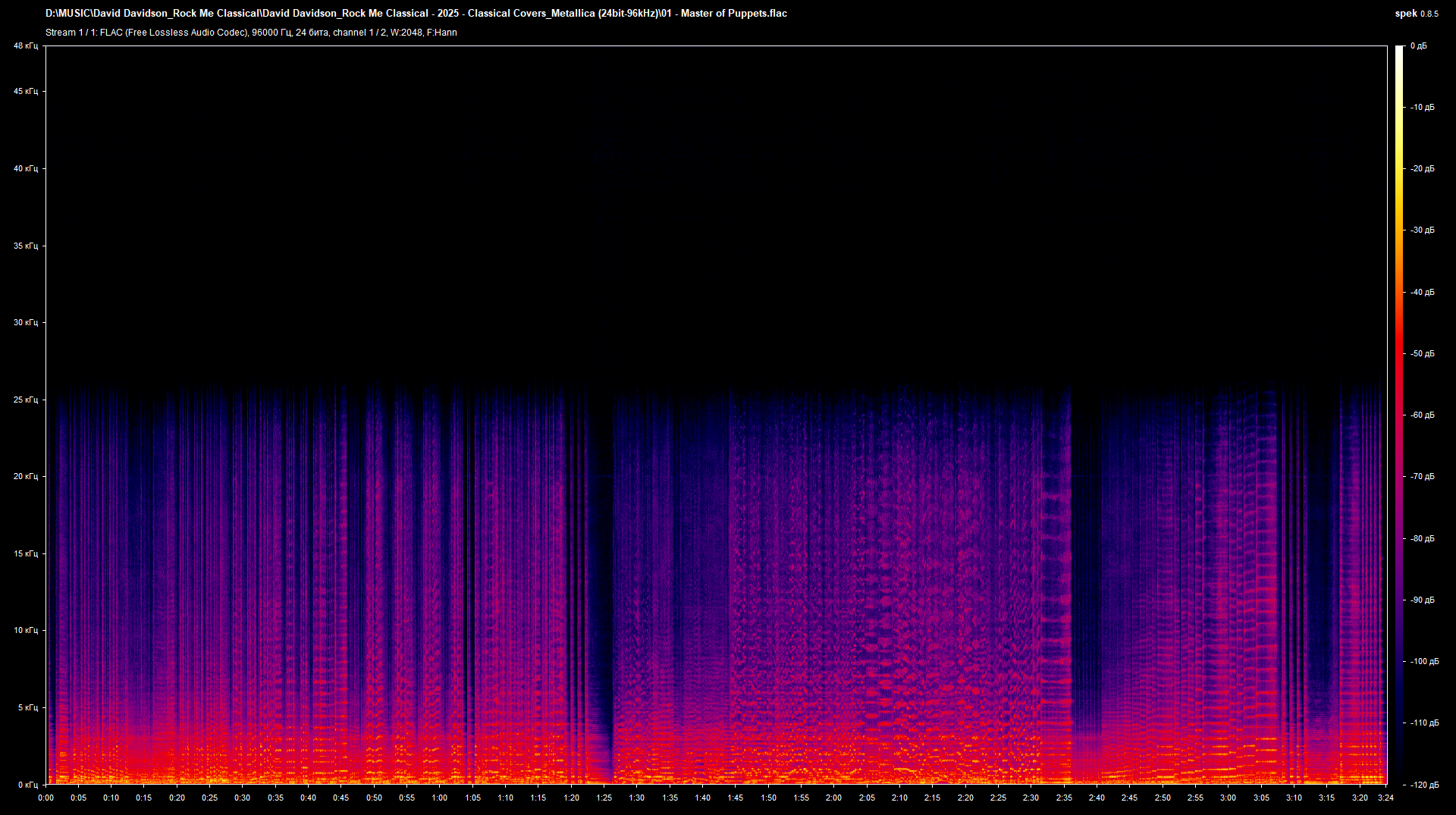1456x815 pixels.
Task: Click the 0:40 time axis label
Action: click(309, 798)
